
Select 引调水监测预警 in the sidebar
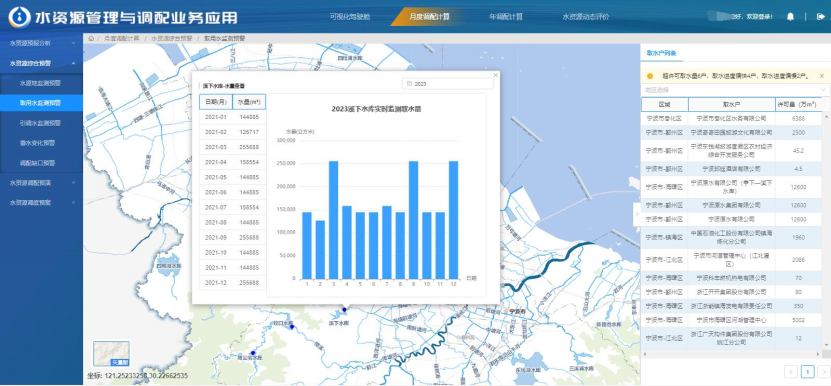41,123
